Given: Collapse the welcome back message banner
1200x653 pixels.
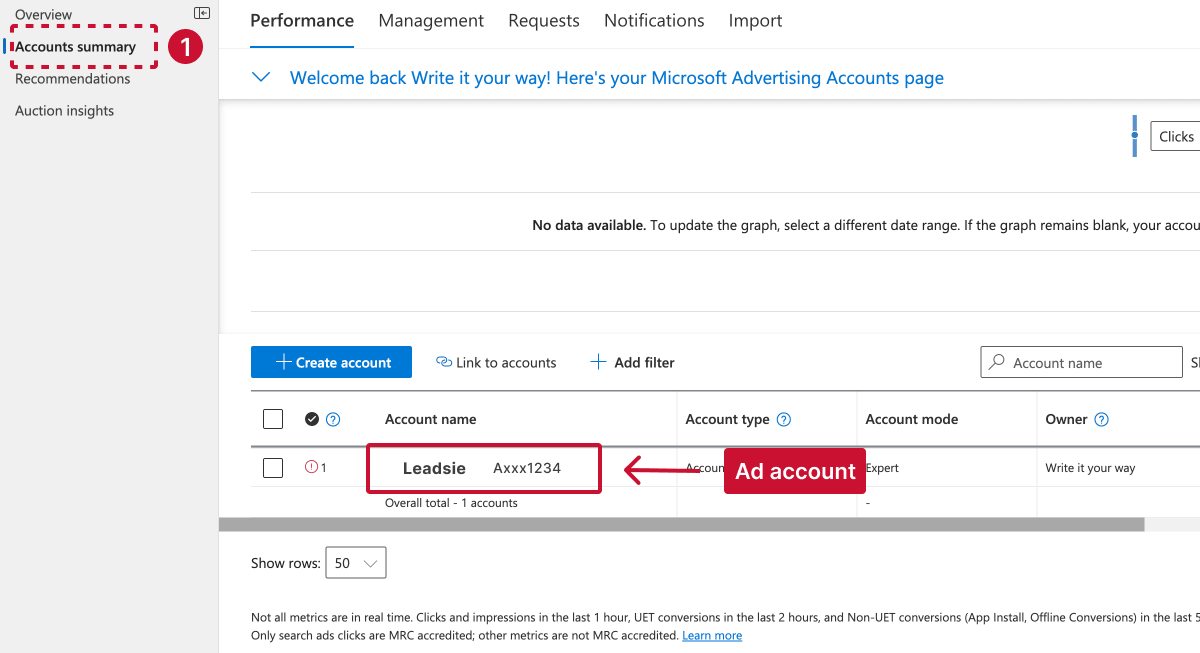Looking at the screenshot, I should (260, 76).
